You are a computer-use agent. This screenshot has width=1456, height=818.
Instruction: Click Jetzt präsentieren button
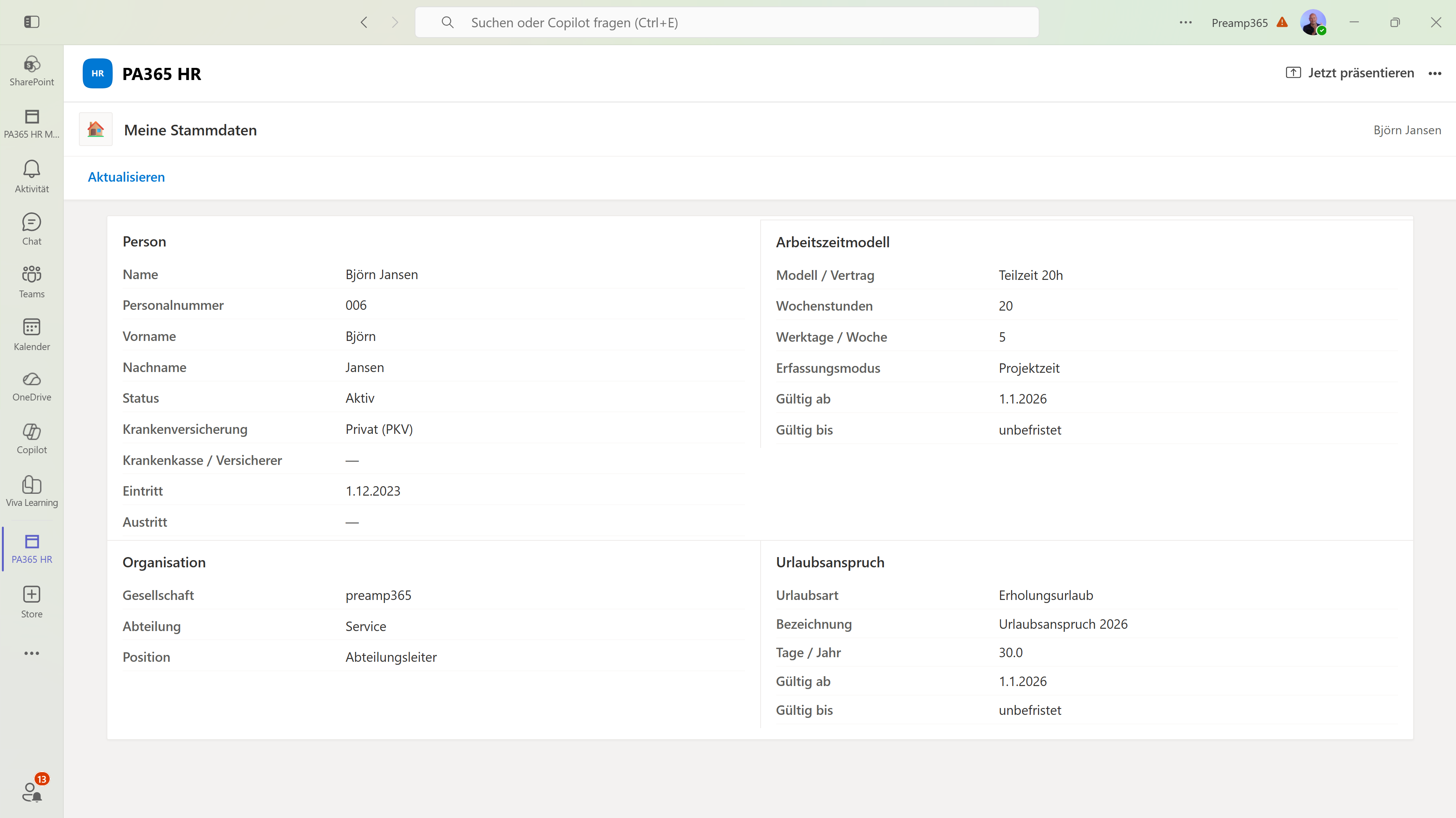coord(1350,73)
